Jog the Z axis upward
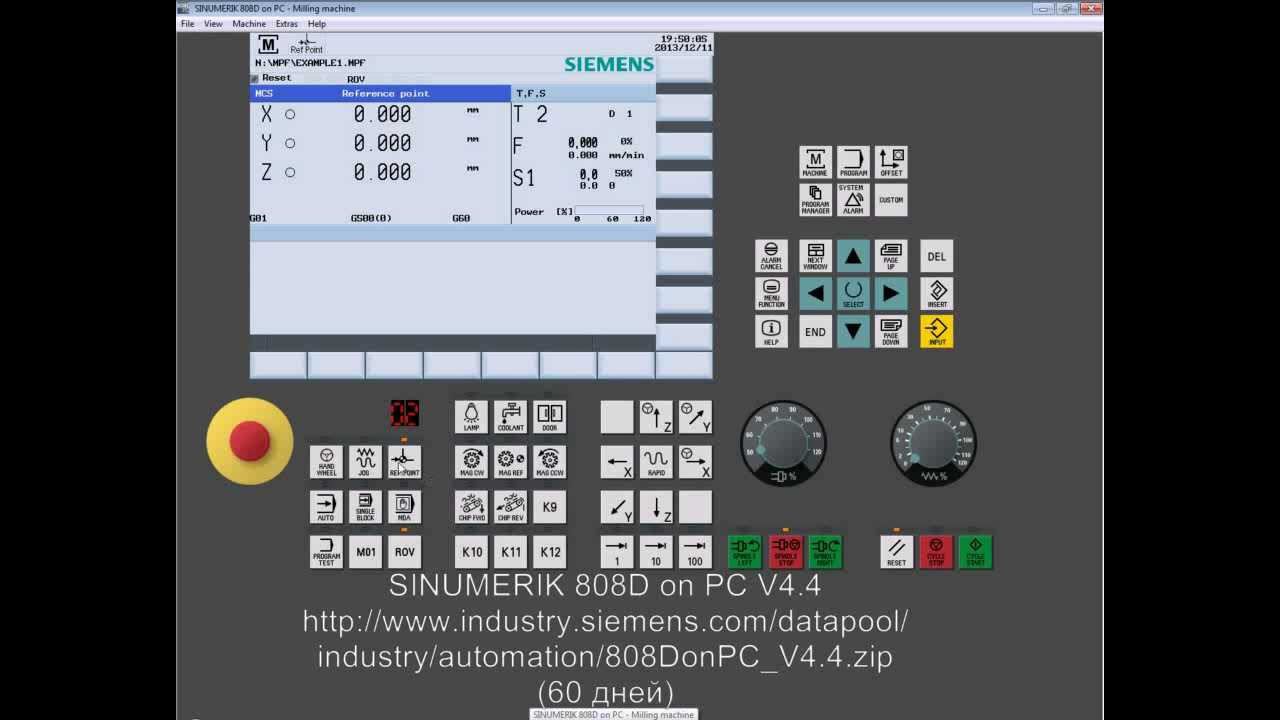 click(x=656, y=417)
